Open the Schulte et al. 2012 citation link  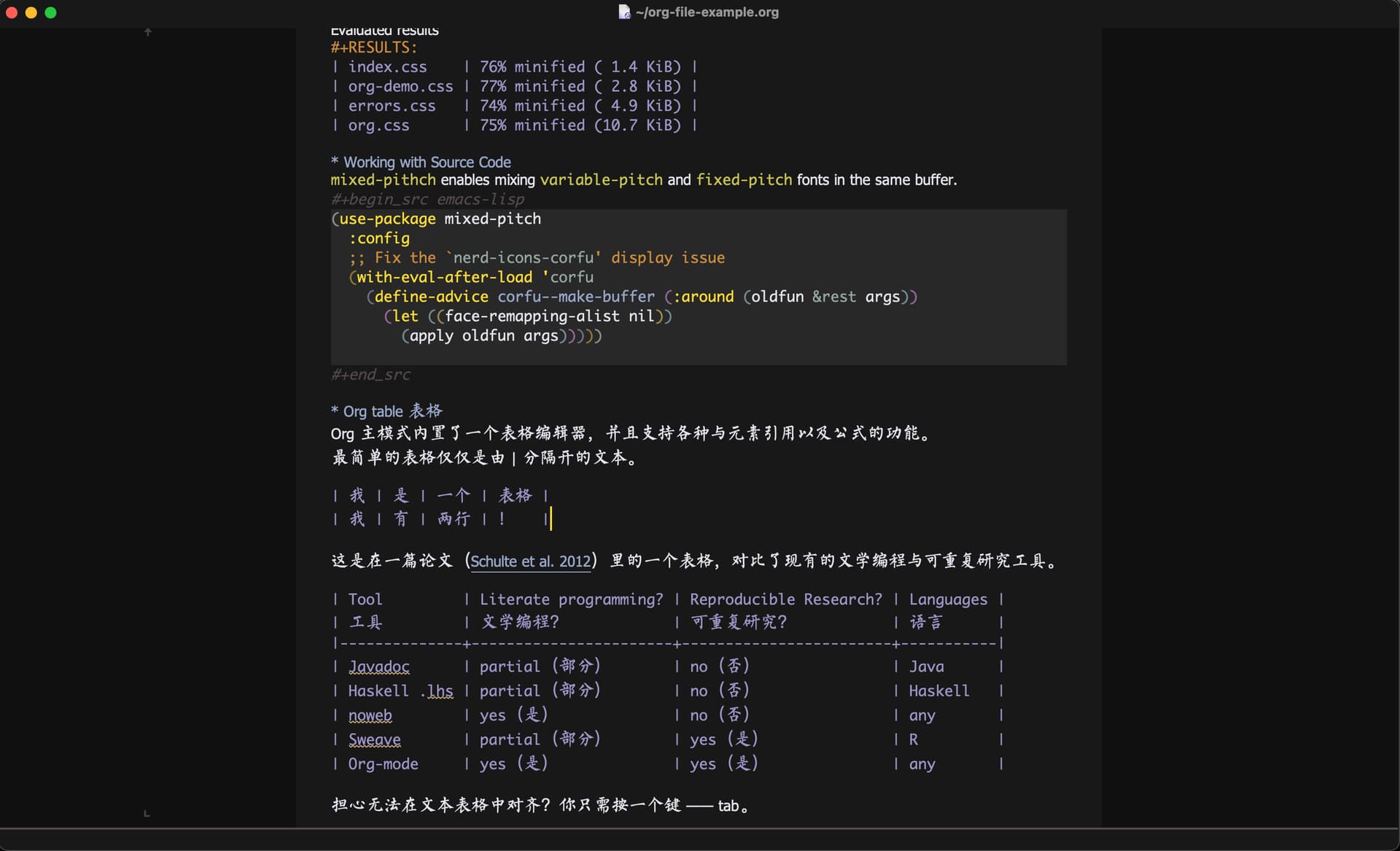click(530, 561)
